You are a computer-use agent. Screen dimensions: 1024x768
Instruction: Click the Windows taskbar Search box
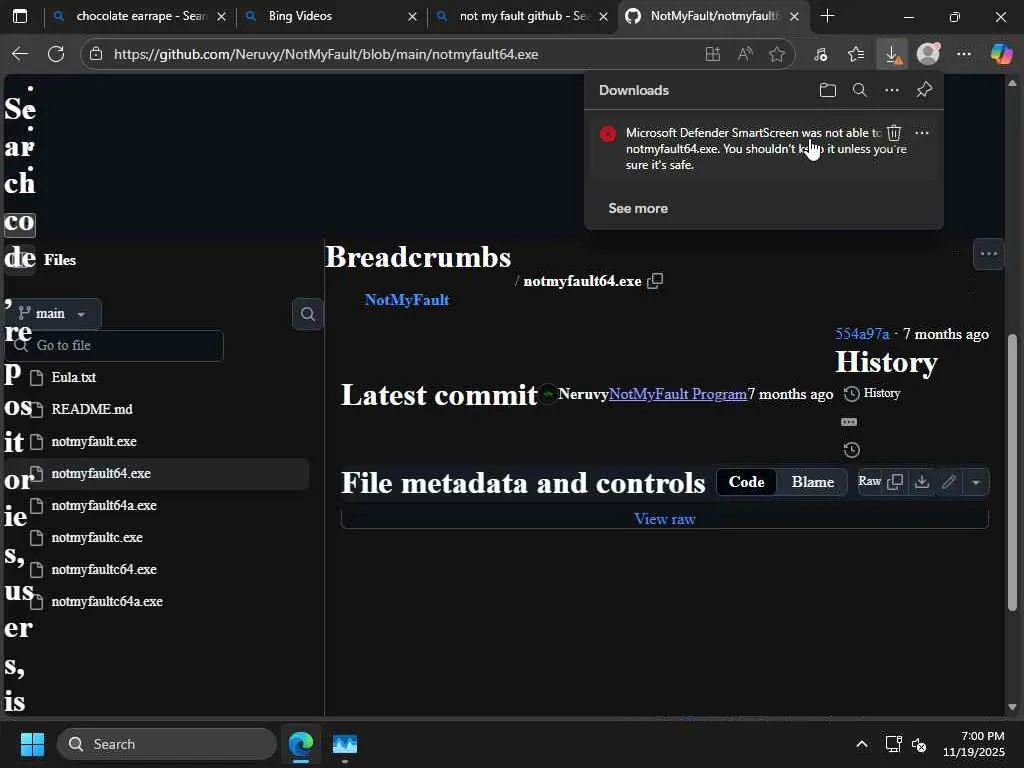click(x=167, y=744)
